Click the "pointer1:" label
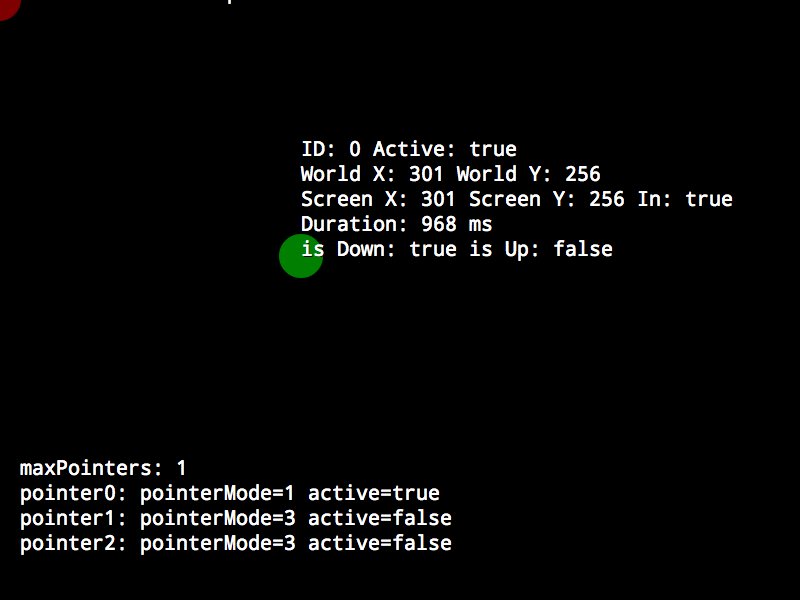Image resolution: width=800 pixels, height=600 pixels. point(73,518)
